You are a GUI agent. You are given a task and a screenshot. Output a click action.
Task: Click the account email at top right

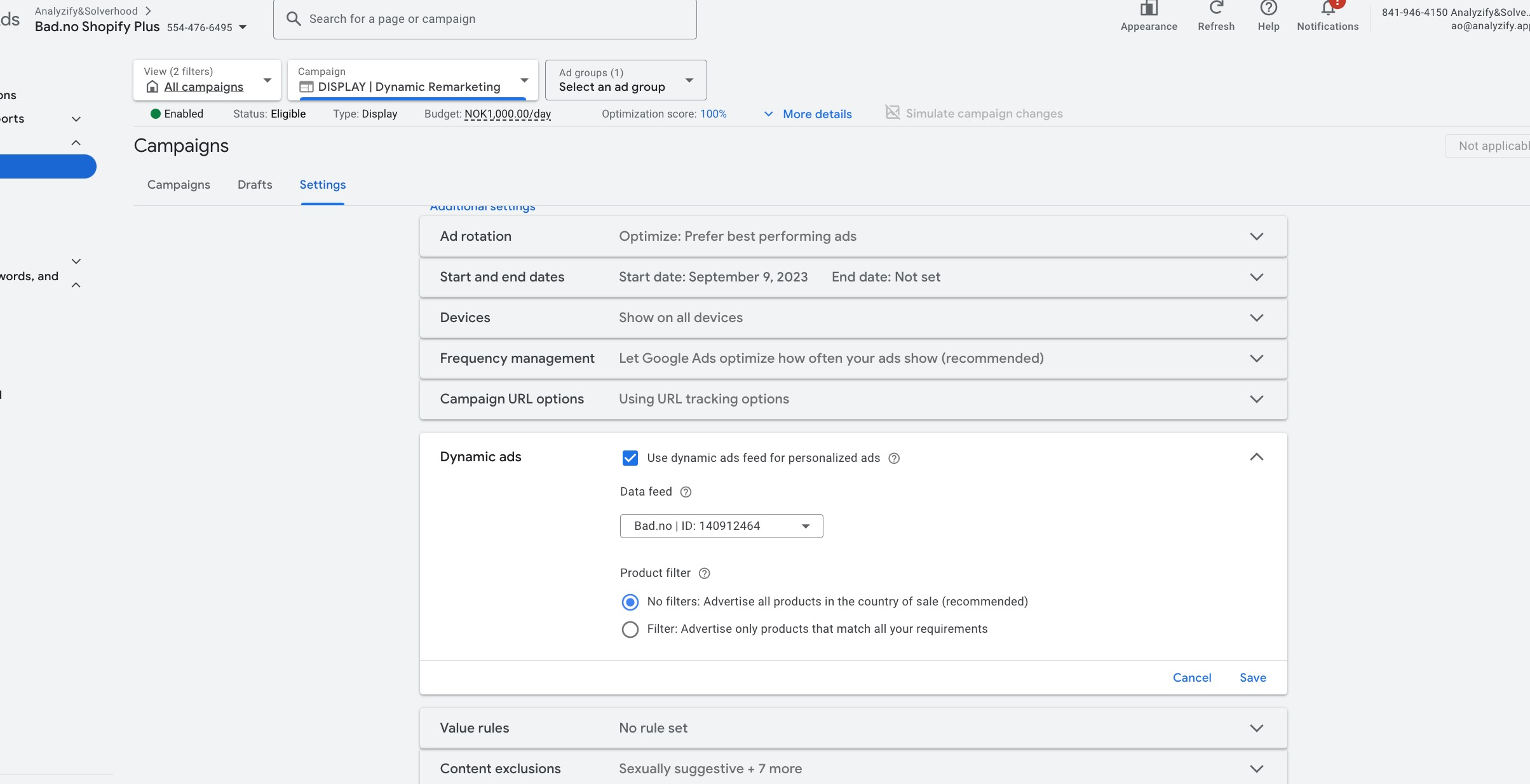(x=1490, y=26)
